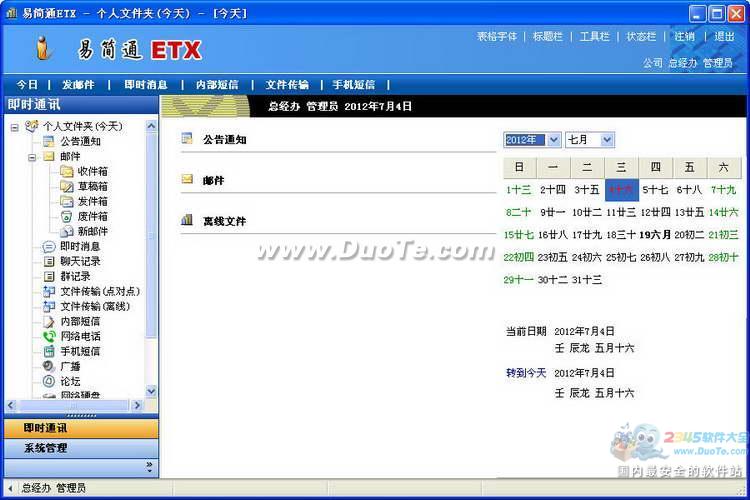Switch to the 即时通讯 panel tab
Viewport: 750px width, 500px height.
click(x=81, y=428)
